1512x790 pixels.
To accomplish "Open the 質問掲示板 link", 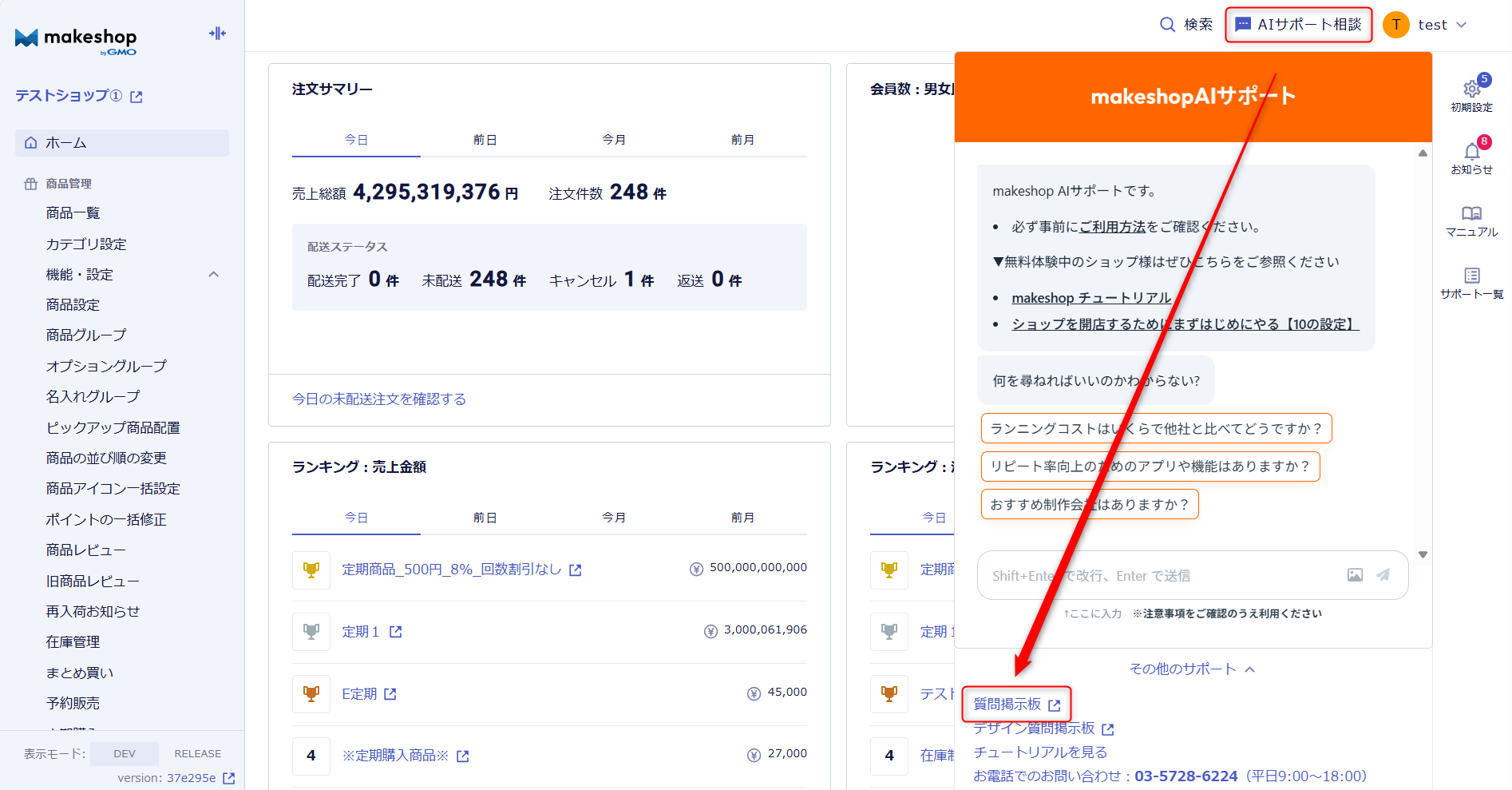I will (1007, 705).
